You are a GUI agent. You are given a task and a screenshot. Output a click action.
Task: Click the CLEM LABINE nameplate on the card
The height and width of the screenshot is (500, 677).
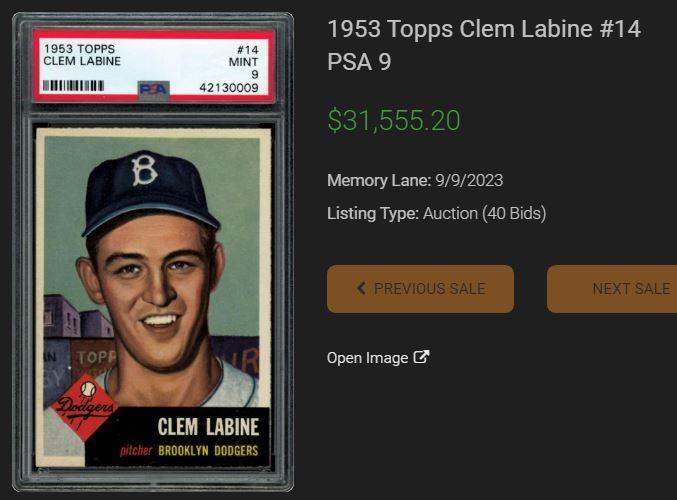pos(206,427)
